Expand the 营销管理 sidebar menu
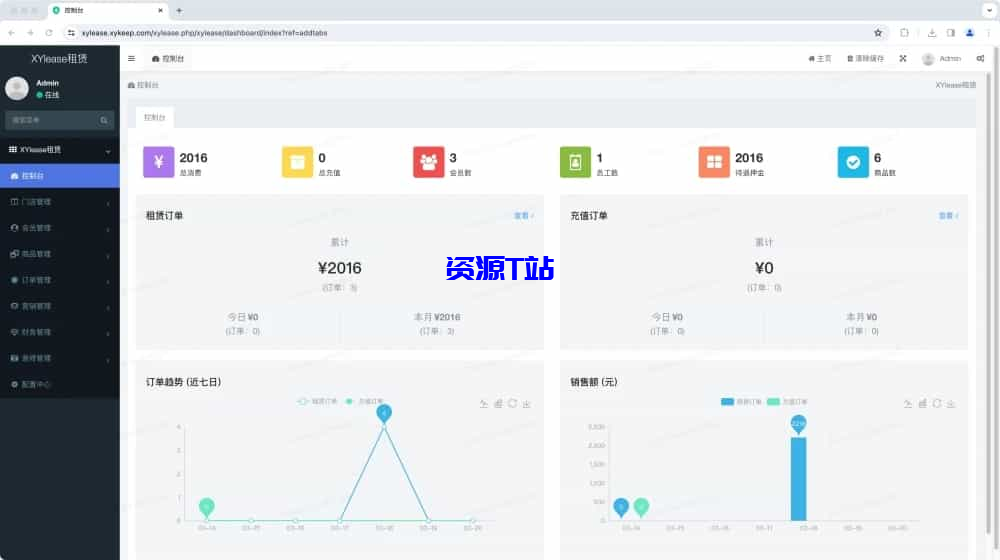 click(x=60, y=307)
